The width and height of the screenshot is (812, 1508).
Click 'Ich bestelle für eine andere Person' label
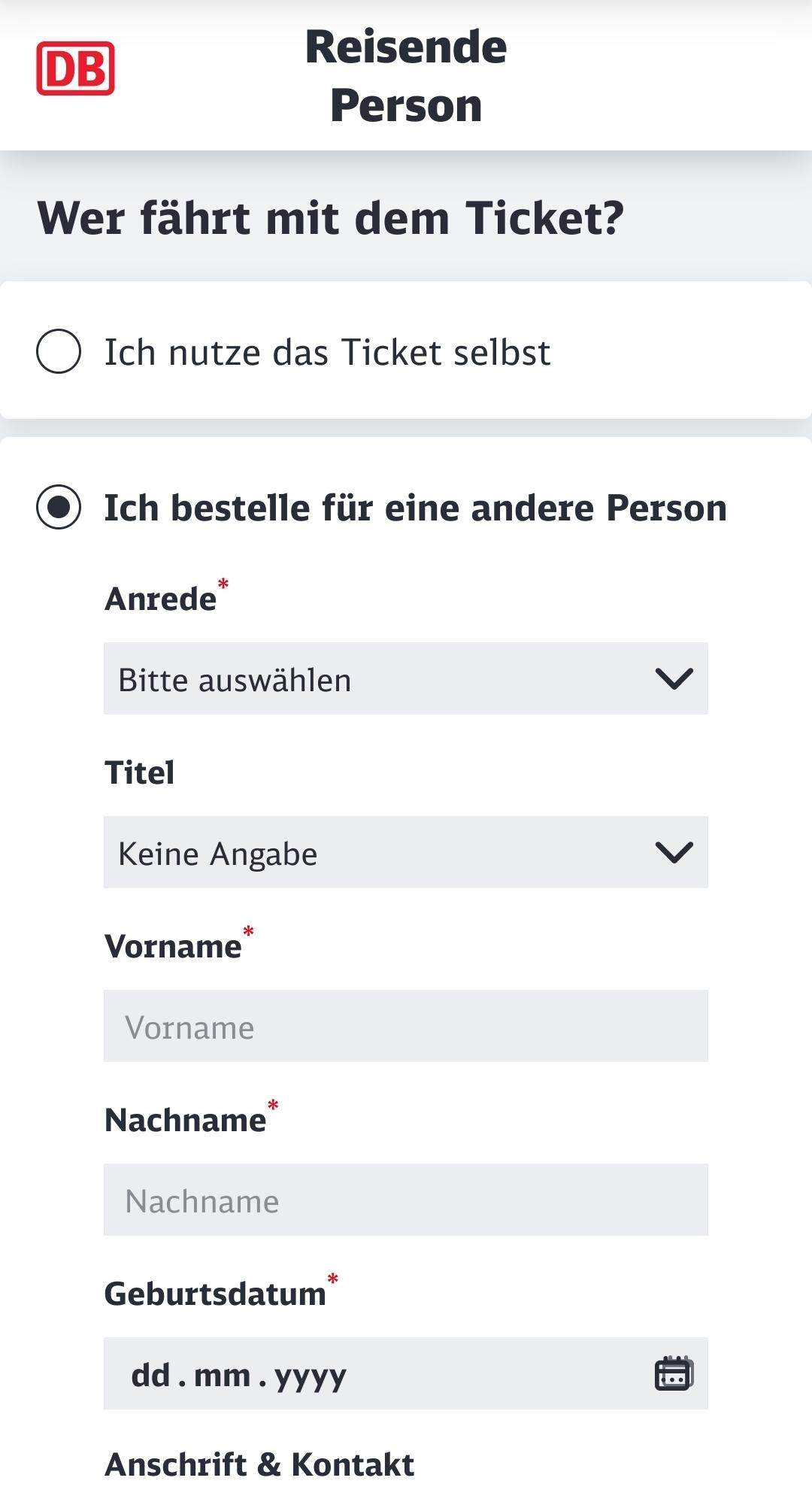pos(415,508)
